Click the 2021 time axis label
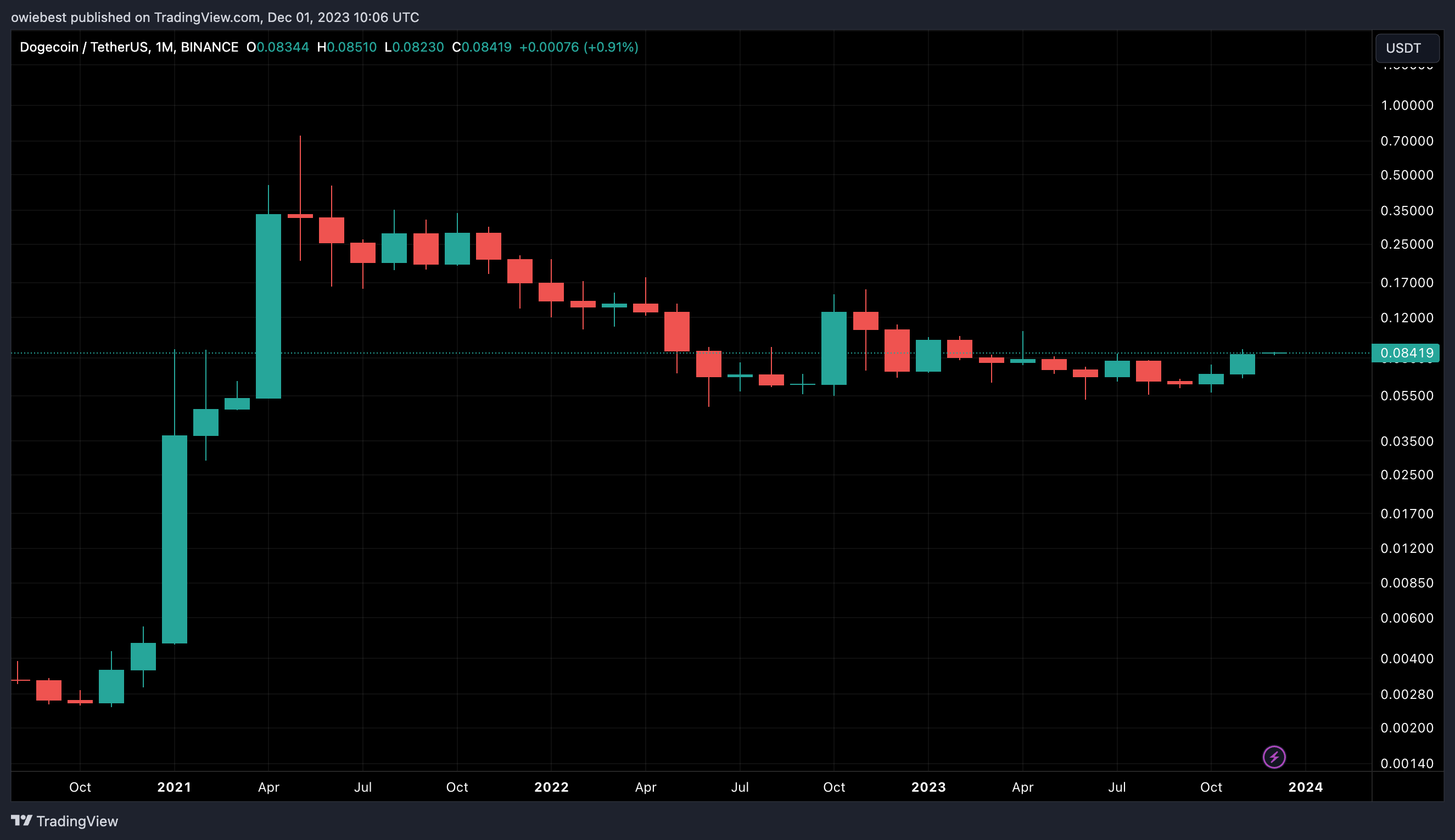 coord(174,787)
